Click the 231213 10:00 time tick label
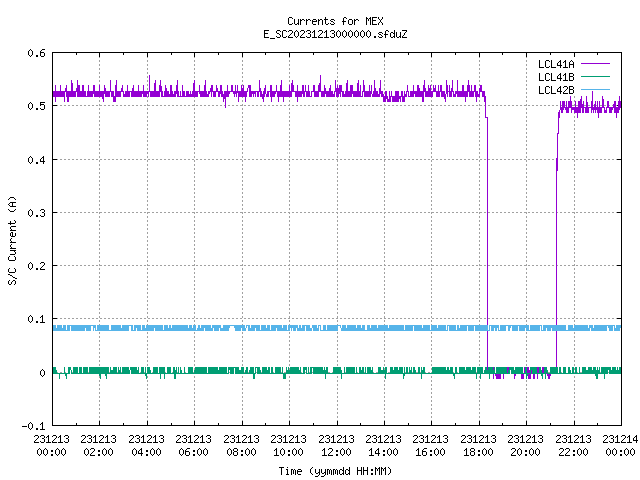This screenshot has height=480, width=640. click(288, 446)
